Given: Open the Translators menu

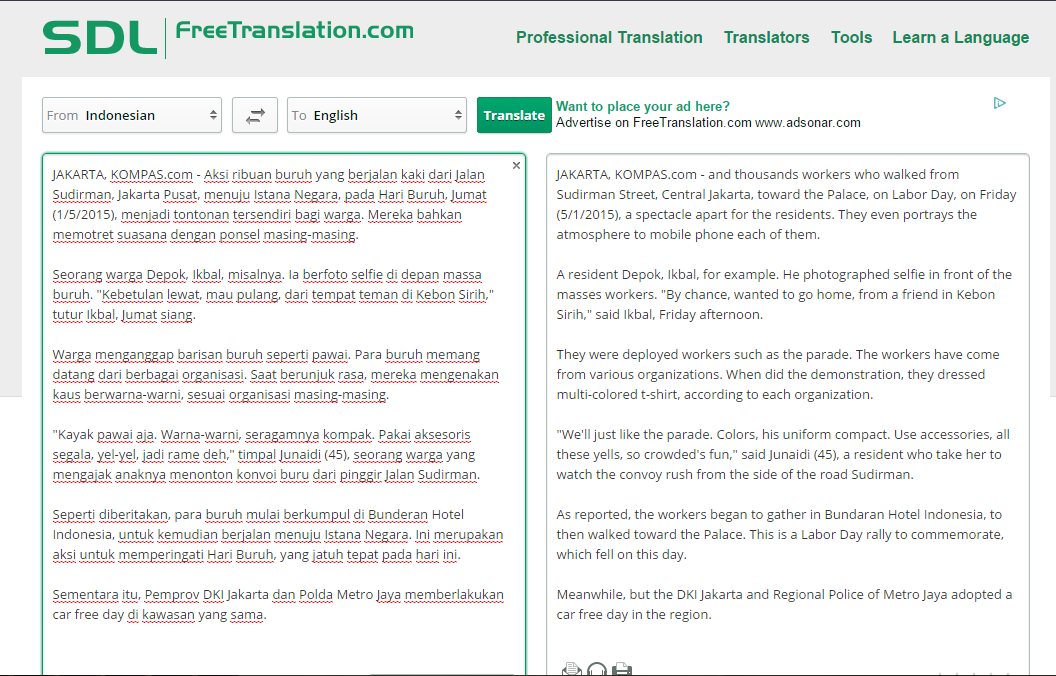Looking at the screenshot, I should click(766, 38).
